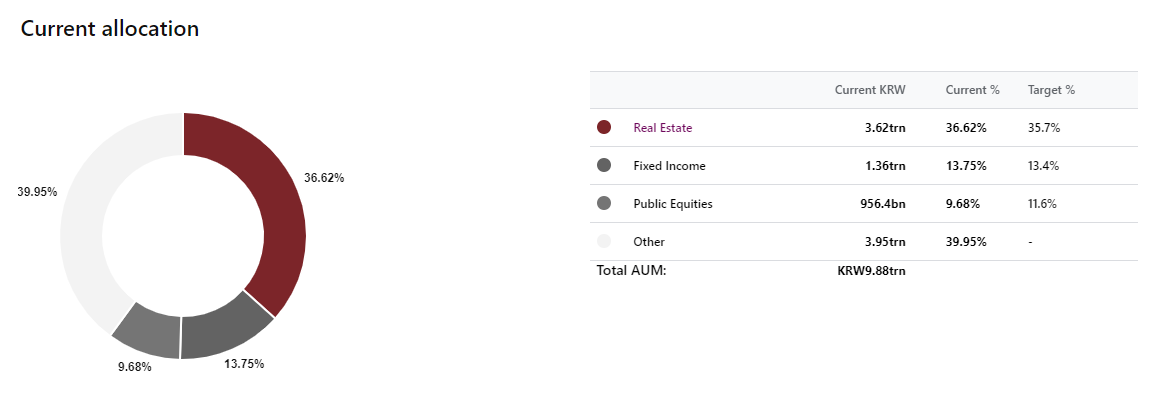
Task: Select the Public Equities donut slice
Action: (x=151, y=331)
